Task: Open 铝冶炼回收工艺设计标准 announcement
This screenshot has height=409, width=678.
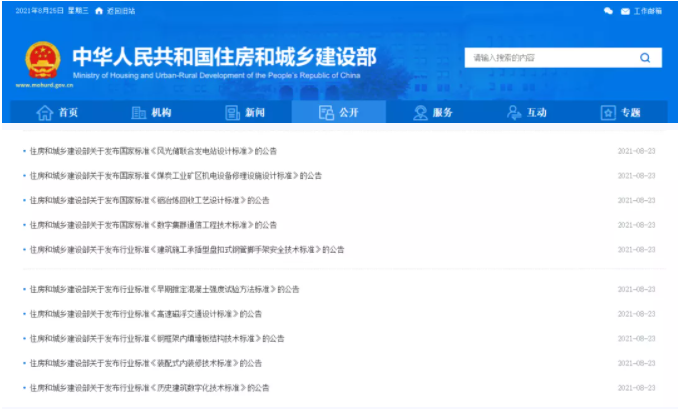Action: tap(149, 200)
